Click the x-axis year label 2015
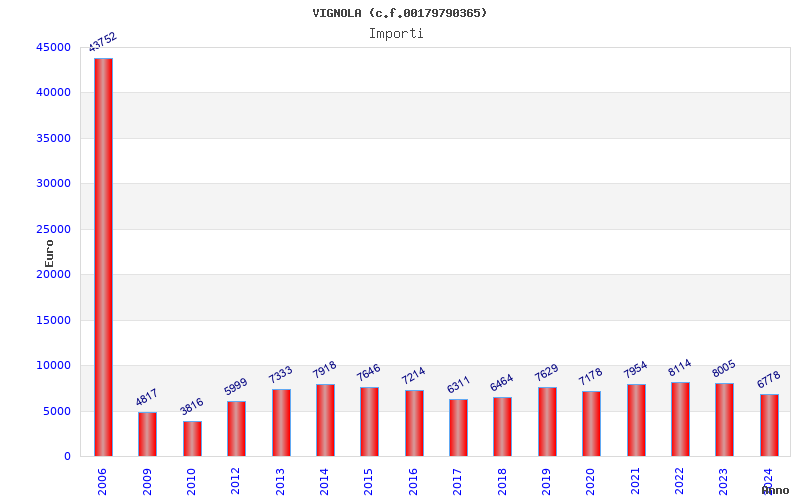 tap(369, 482)
